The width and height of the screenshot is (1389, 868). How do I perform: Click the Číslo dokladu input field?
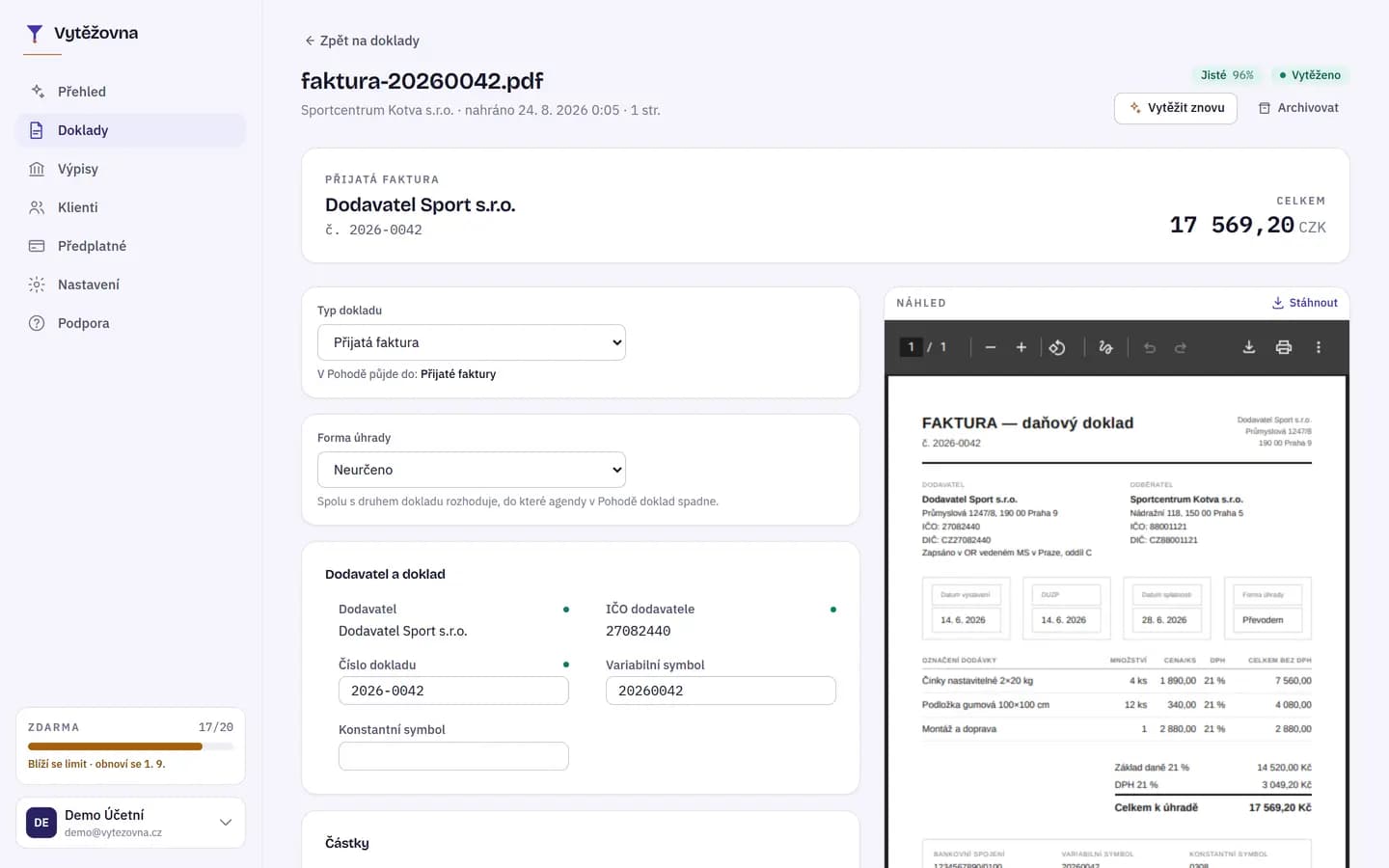pos(453,691)
